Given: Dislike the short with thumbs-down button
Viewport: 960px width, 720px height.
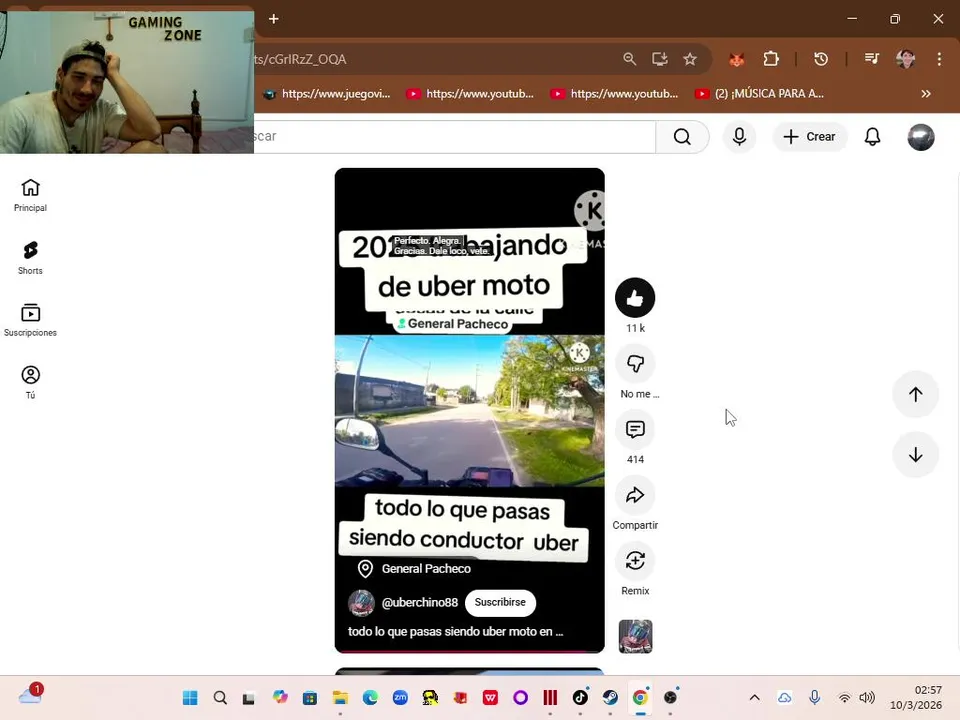Looking at the screenshot, I should (635, 364).
